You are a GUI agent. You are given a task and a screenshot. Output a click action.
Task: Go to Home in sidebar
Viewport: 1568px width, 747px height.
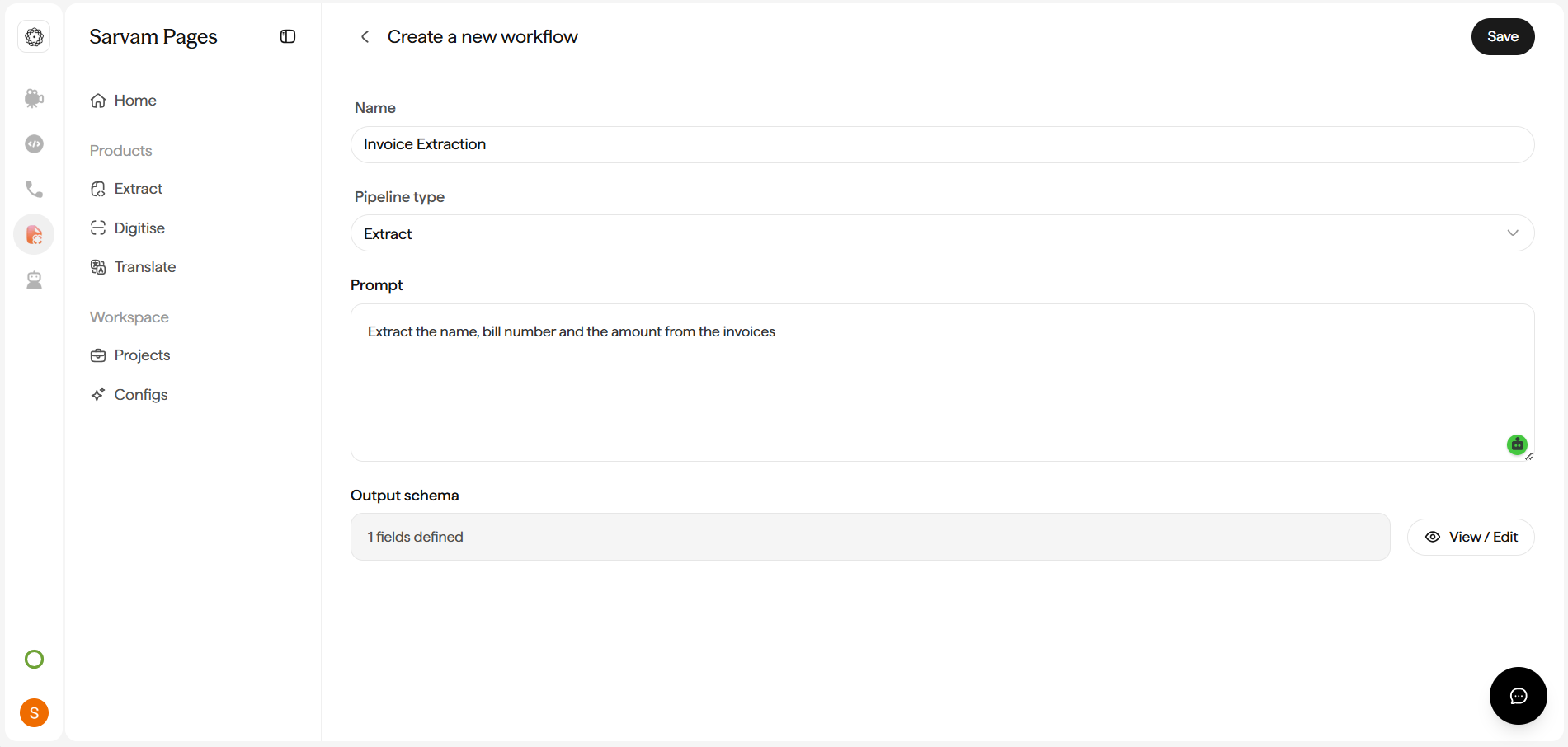coord(124,101)
